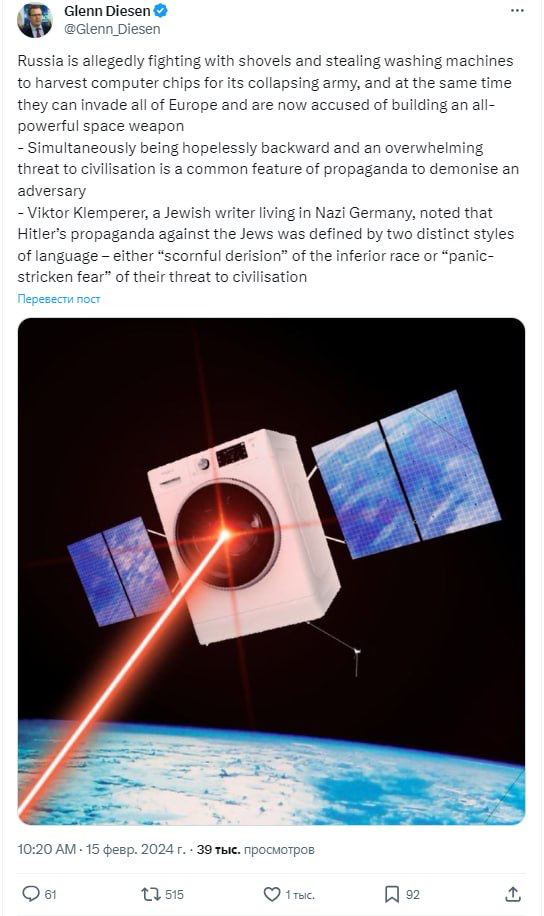This screenshot has height=916, width=544.
Task: Open the 39 тыс. просмотров view count
Action: click(255, 849)
